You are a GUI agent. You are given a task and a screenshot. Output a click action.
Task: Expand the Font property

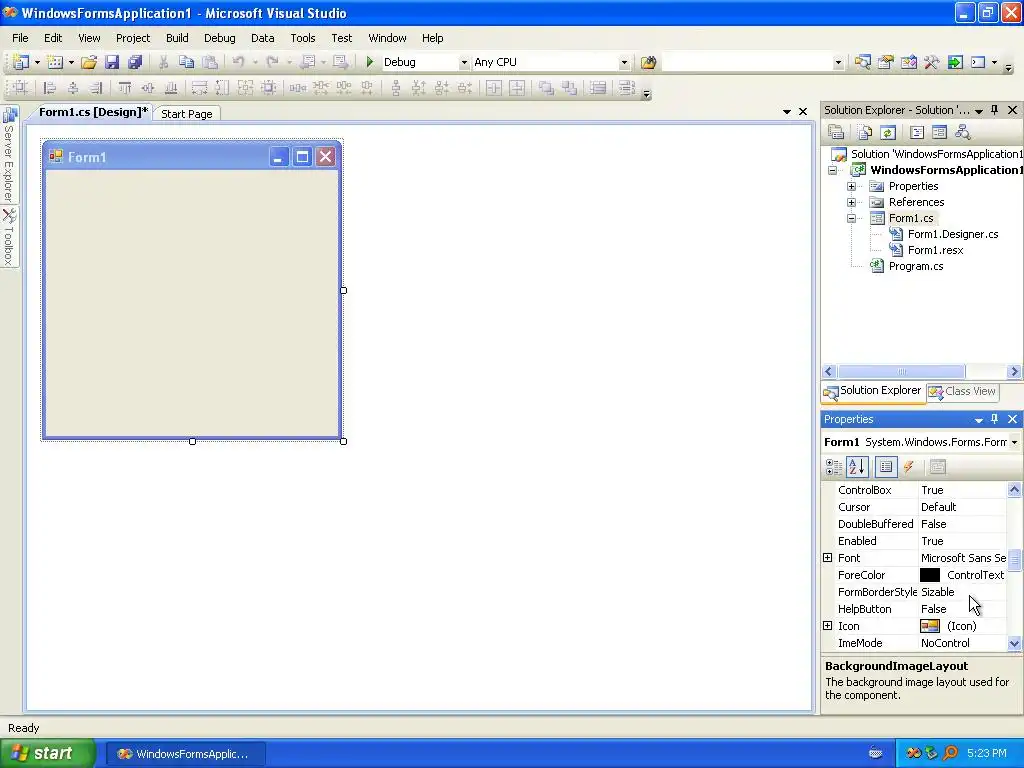point(827,558)
